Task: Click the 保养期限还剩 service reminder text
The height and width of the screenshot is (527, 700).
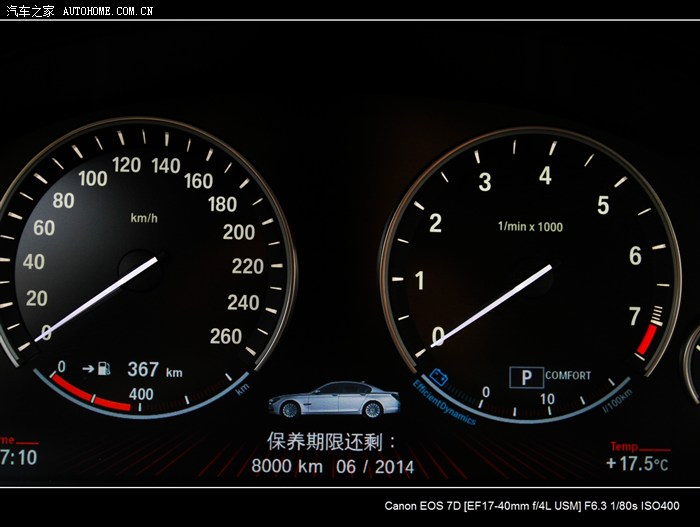Action: click(x=332, y=441)
